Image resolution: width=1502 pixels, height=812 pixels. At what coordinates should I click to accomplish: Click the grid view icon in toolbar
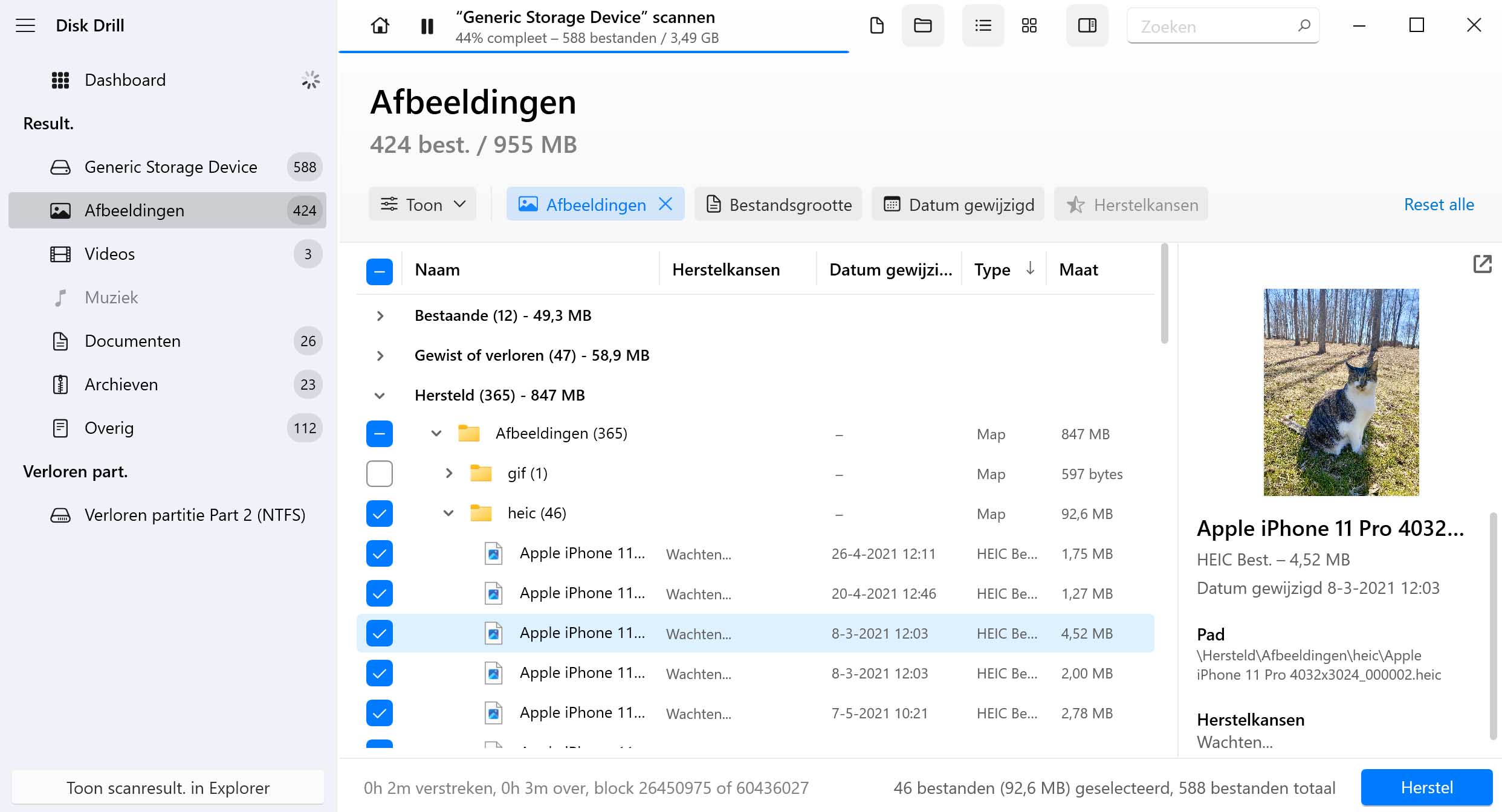tap(1030, 25)
